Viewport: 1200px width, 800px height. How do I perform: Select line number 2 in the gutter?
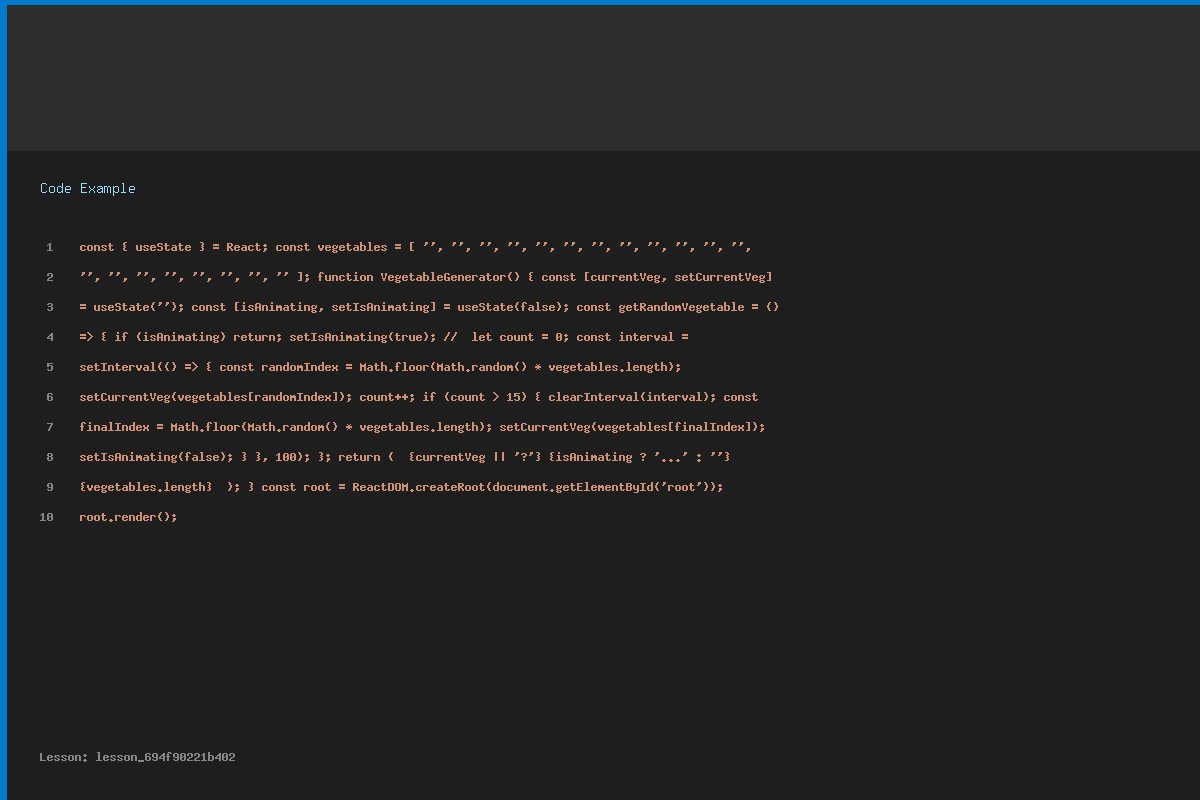click(49, 277)
